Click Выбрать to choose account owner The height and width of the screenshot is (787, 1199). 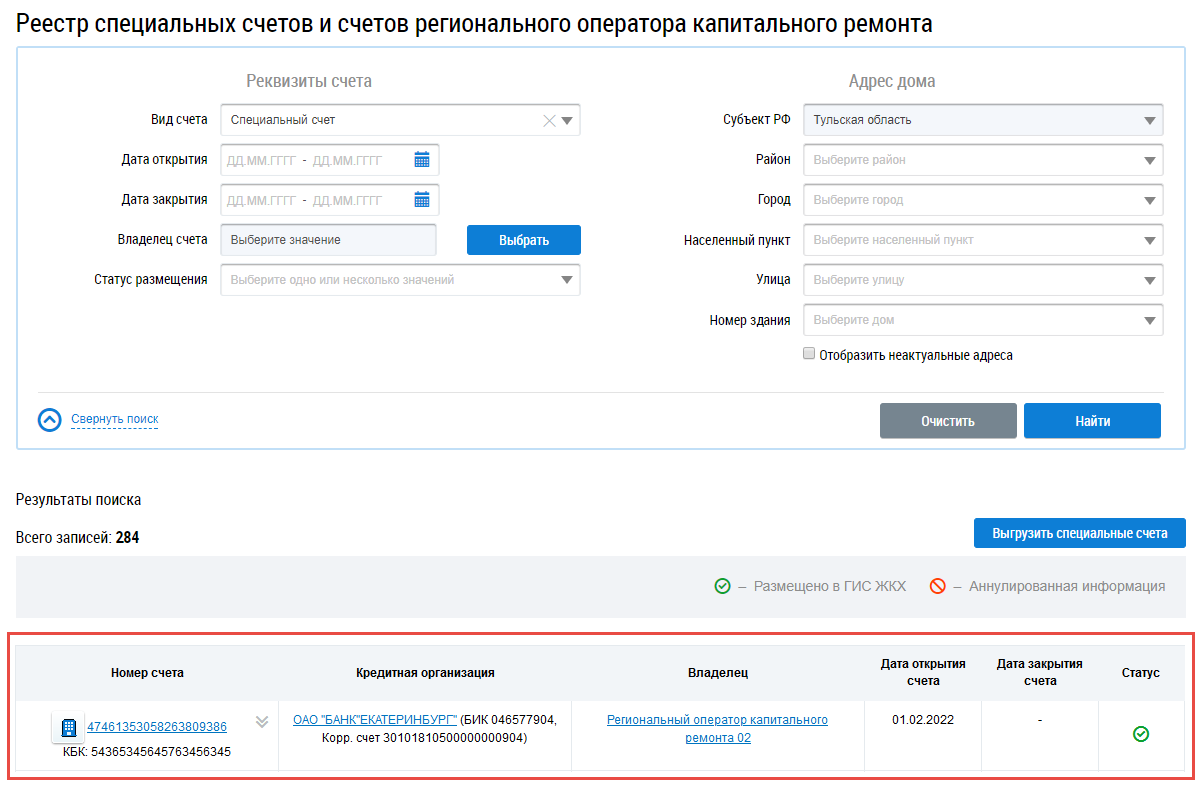pos(523,240)
